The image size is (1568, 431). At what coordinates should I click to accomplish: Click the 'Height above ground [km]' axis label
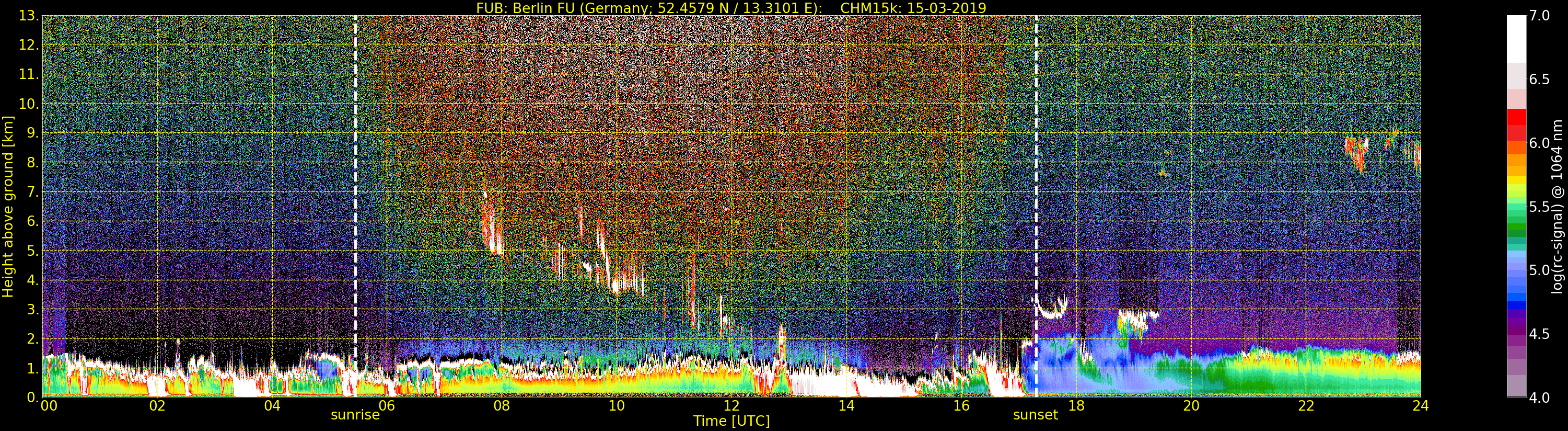[x=8, y=206]
